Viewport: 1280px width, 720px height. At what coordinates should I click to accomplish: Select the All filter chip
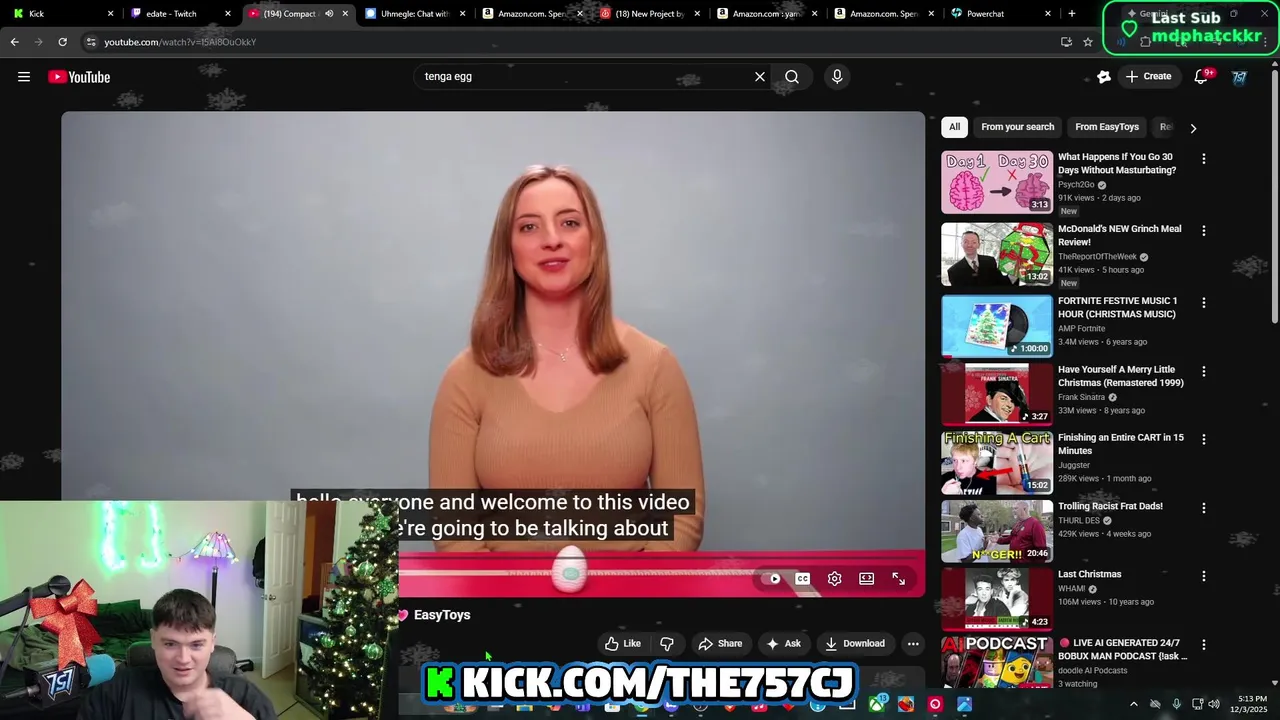(955, 127)
